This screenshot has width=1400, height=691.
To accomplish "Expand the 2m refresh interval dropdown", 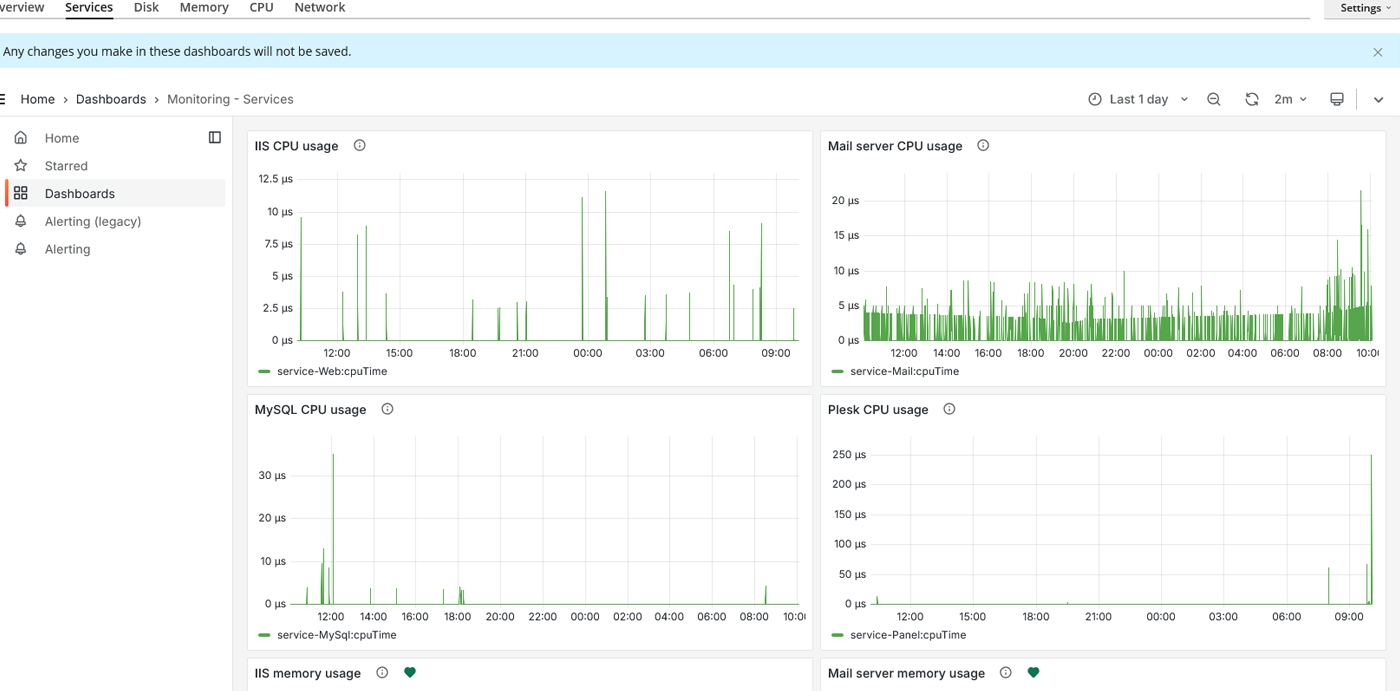I will [x=1291, y=99].
